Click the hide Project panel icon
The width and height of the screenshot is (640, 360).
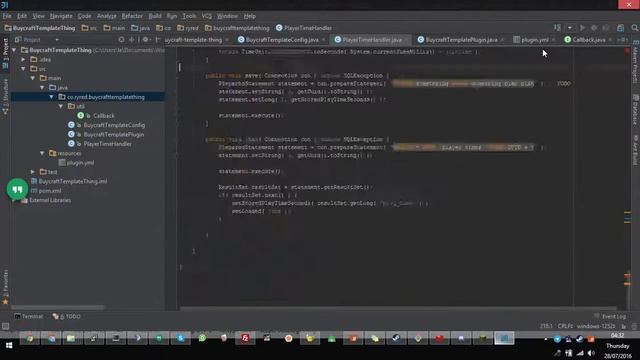(158, 40)
